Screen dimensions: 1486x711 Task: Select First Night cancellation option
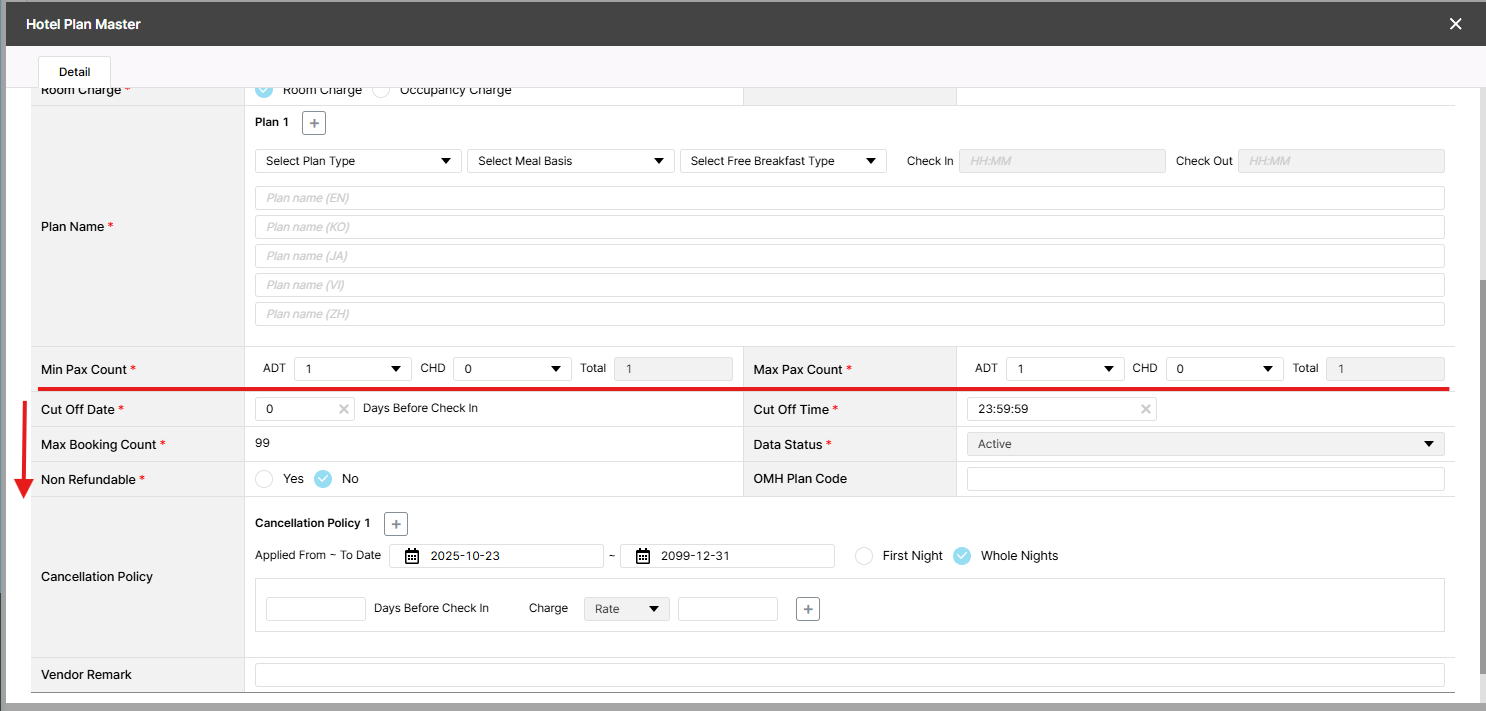click(864, 556)
